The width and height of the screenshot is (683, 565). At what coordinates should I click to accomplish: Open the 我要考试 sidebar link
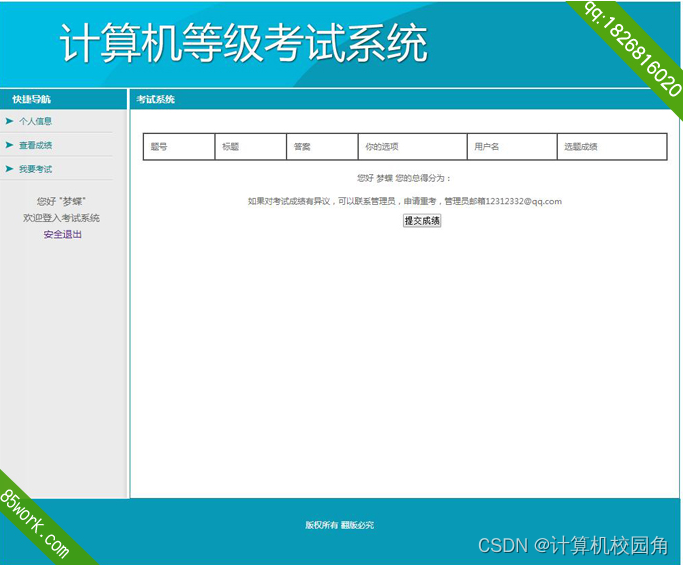[x=35, y=169]
